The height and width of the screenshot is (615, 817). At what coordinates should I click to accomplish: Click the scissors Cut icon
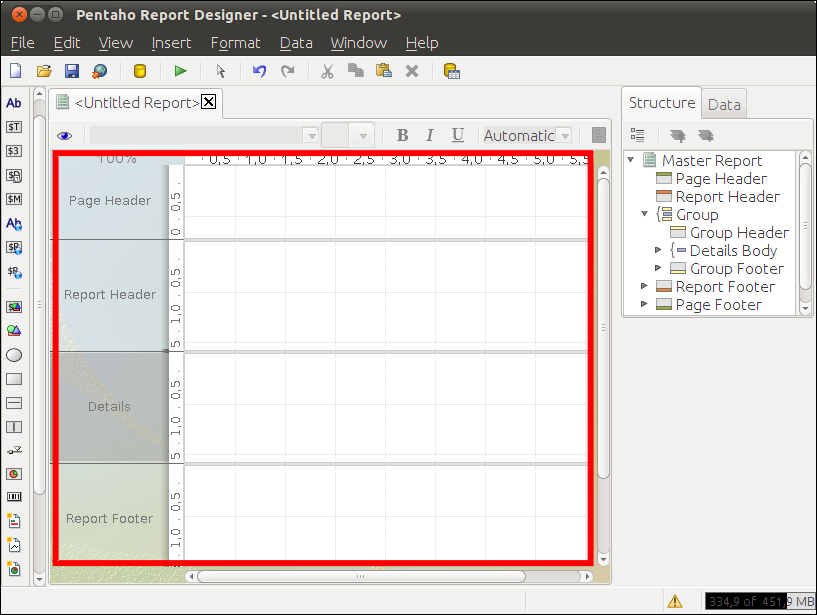(x=327, y=71)
